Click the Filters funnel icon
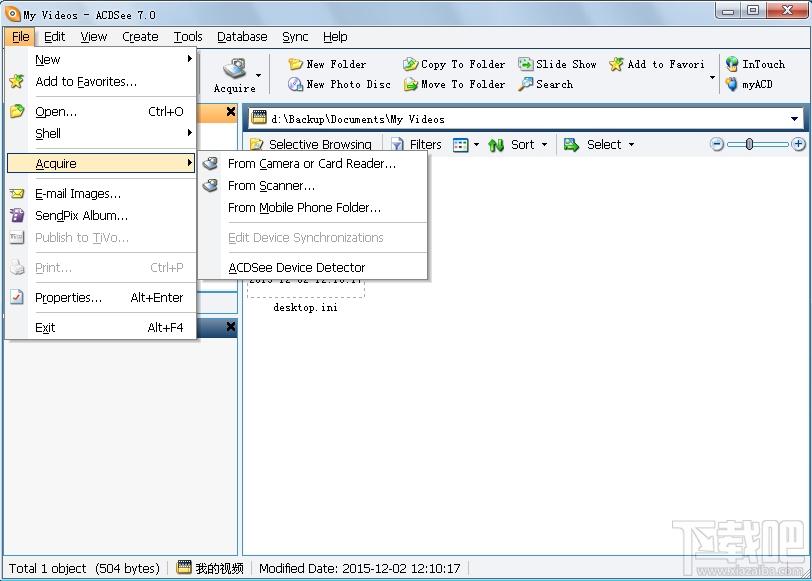This screenshot has height=581, width=812. click(x=397, y=144)
